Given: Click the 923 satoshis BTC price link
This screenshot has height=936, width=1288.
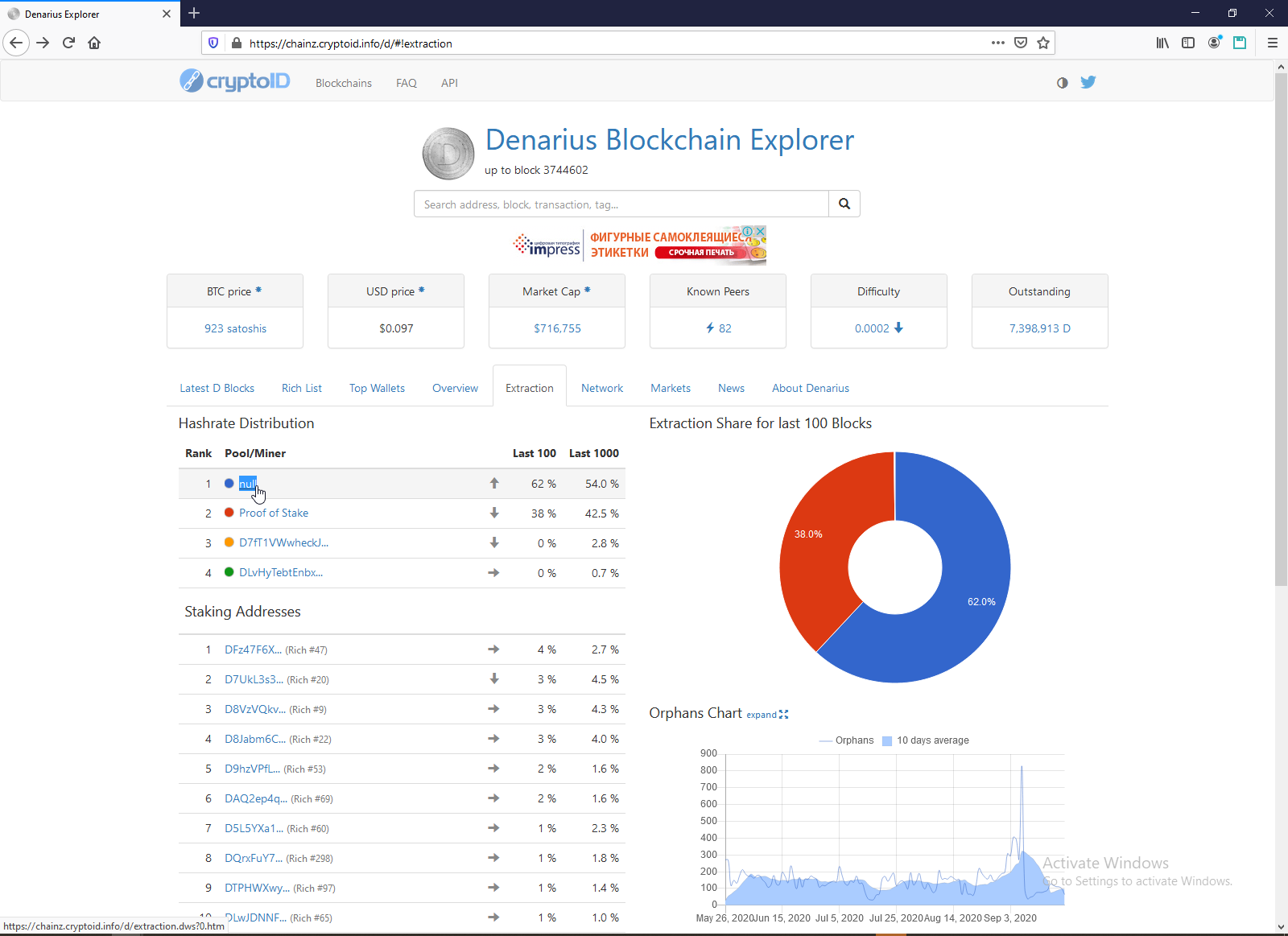Looking at the screenshot, I should [x=235, y=328].
